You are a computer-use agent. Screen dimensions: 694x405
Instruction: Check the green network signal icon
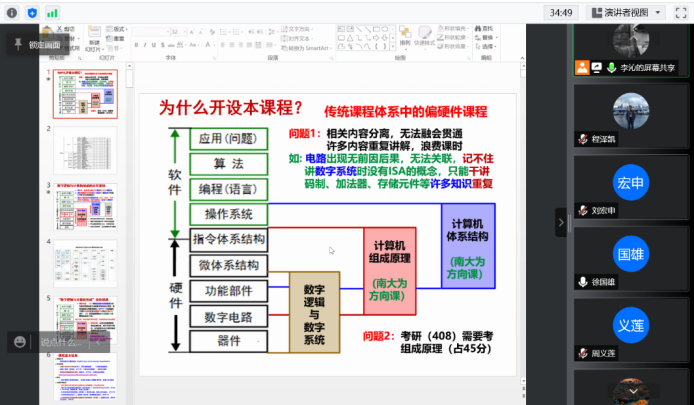point(52,12)
